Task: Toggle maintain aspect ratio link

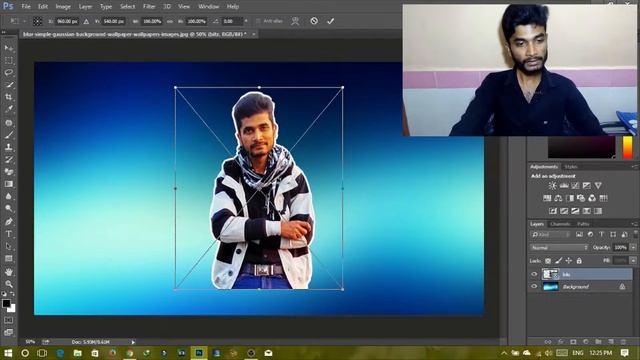Action: (x=170, y=21)
